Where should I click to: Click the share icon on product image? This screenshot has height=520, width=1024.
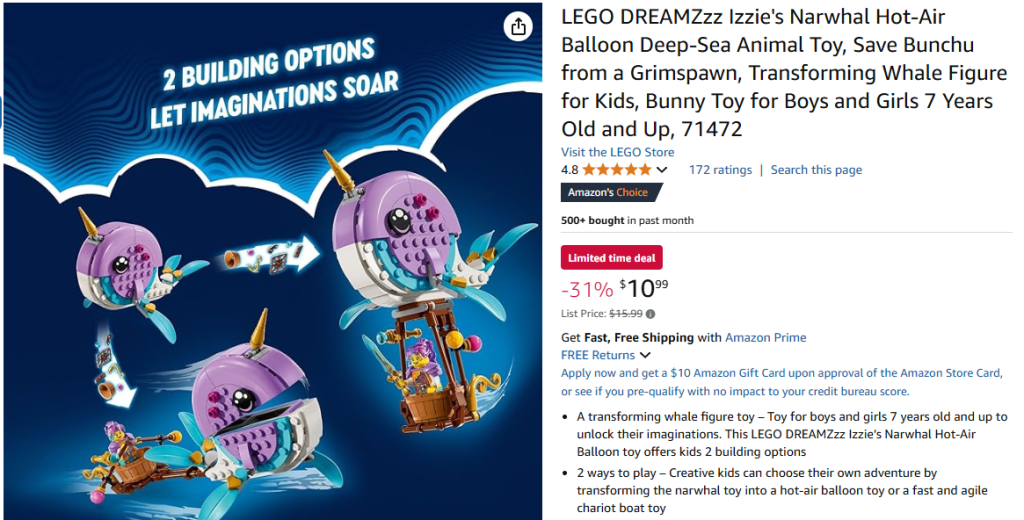[518, 27]
